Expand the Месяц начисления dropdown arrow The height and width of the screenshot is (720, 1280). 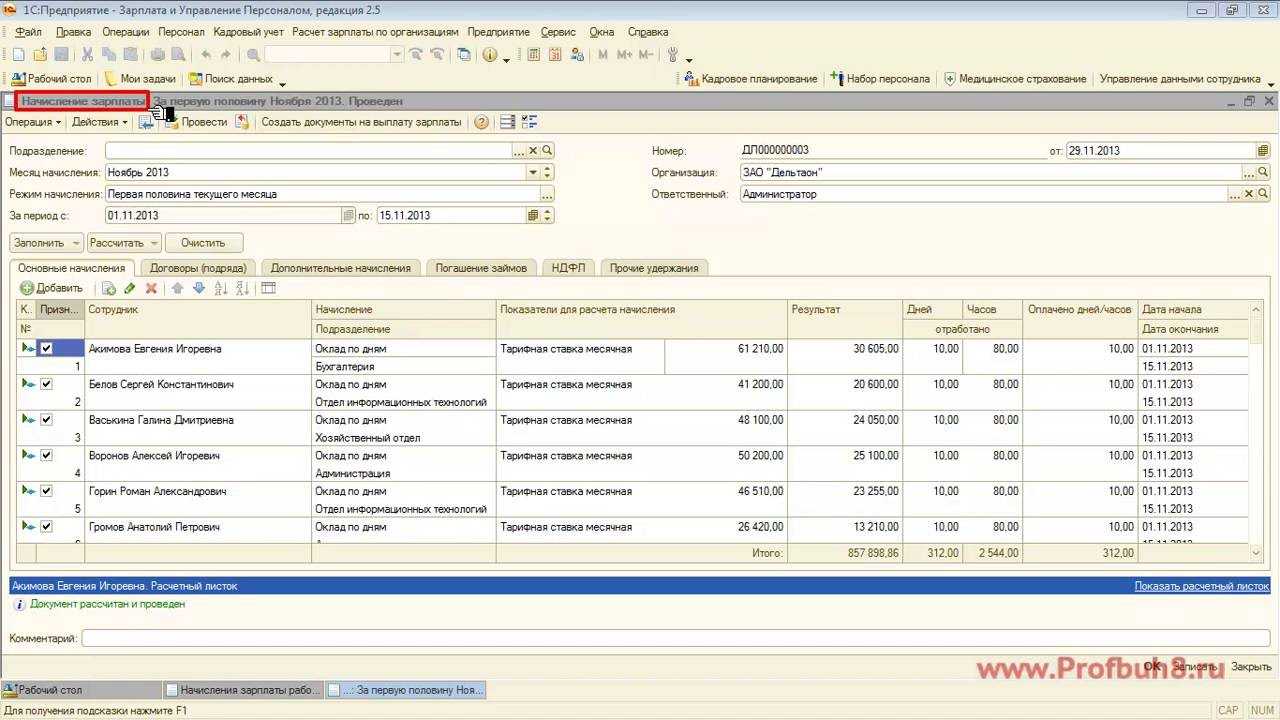tap(533, 172)
